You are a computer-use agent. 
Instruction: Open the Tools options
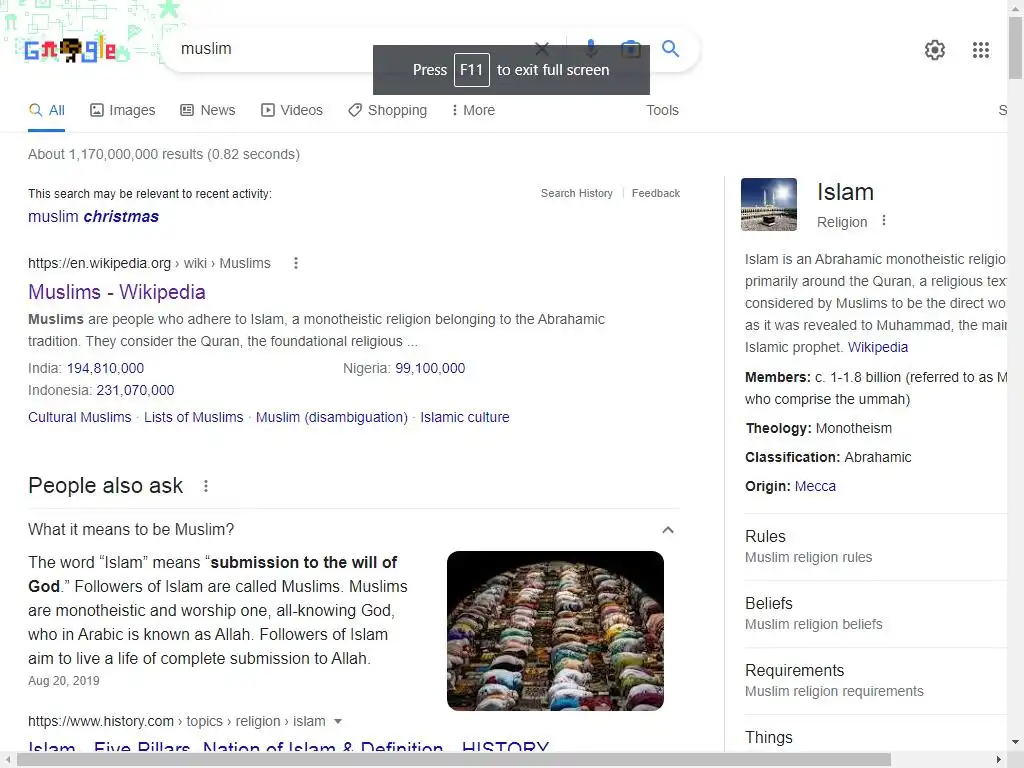point(662,110)
